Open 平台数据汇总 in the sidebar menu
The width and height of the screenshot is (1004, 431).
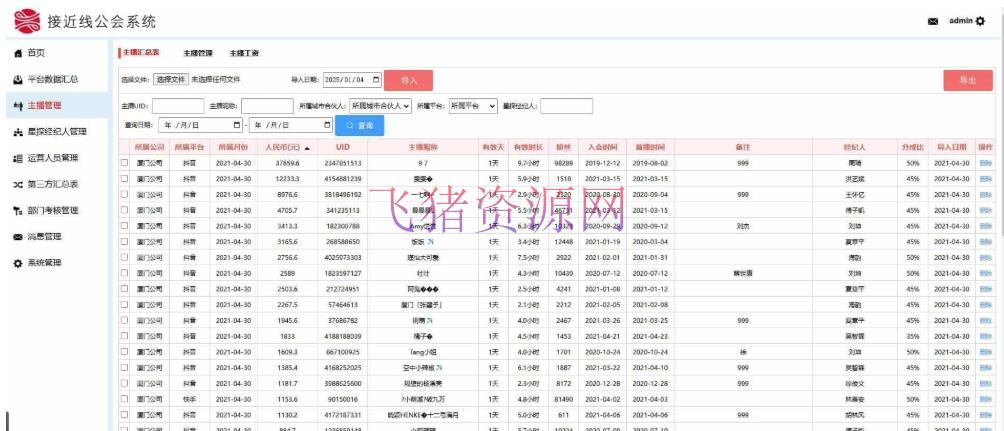53,80
